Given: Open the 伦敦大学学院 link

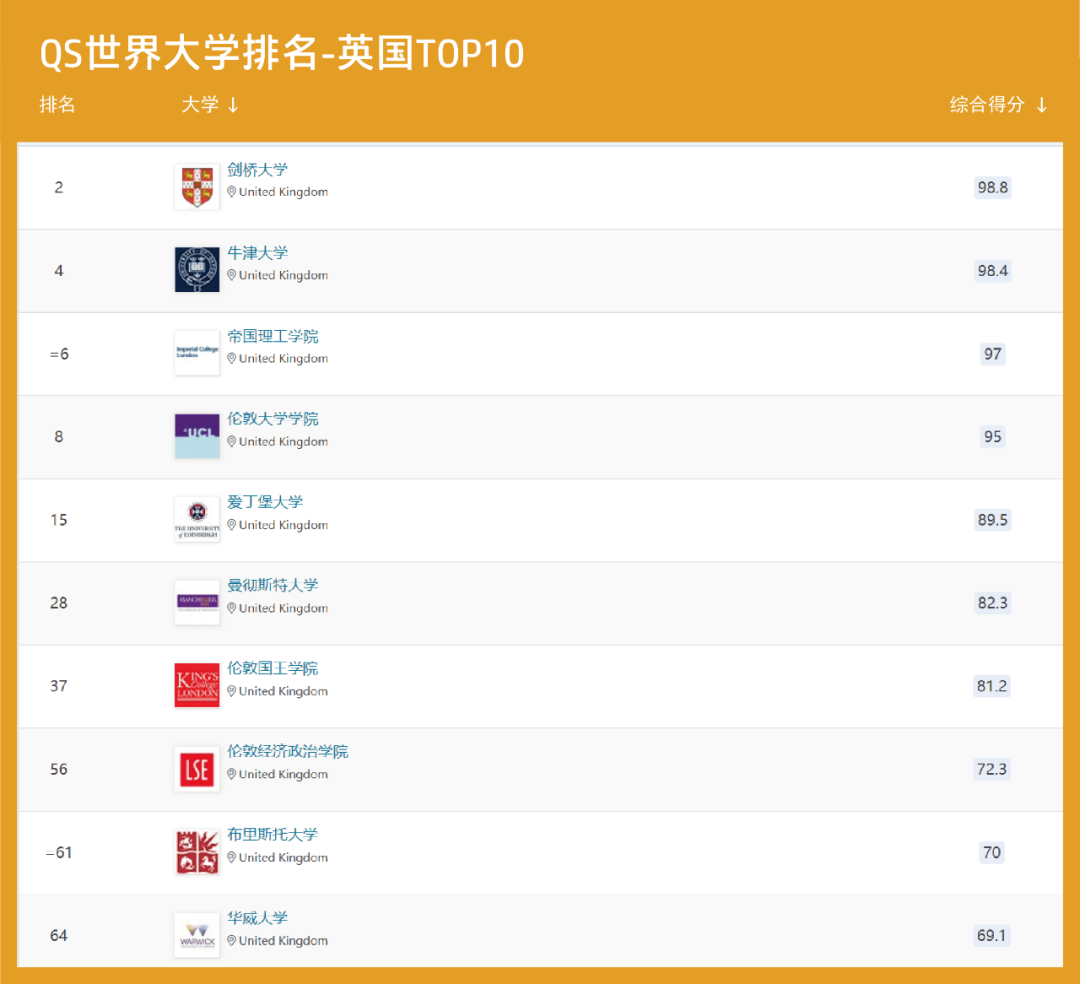Looking at the screenshot, I should click(273, 419).
